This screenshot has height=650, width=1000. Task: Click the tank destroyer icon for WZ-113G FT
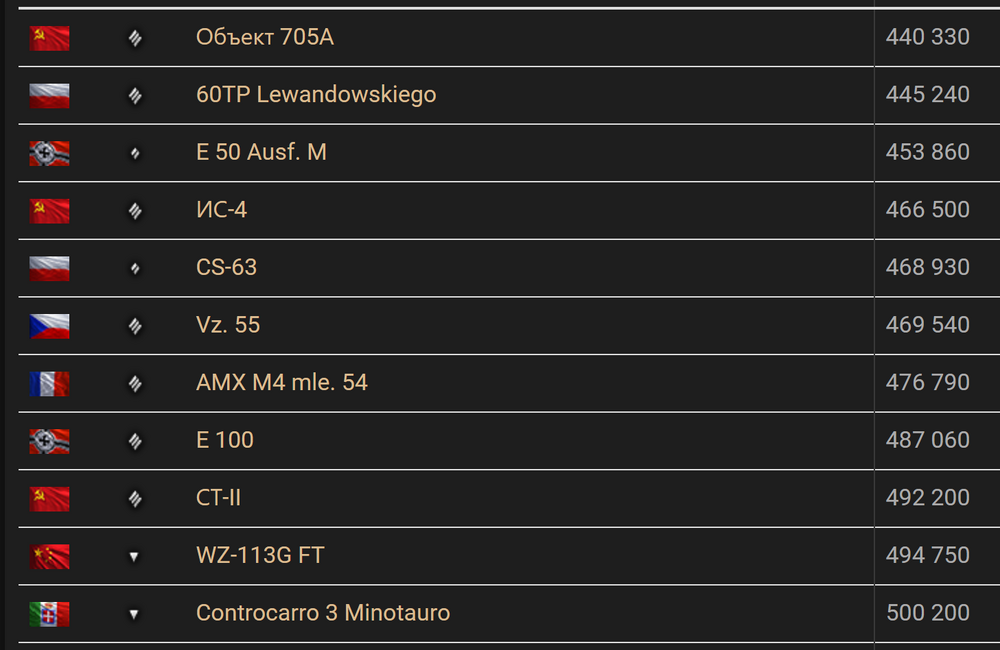134,557
